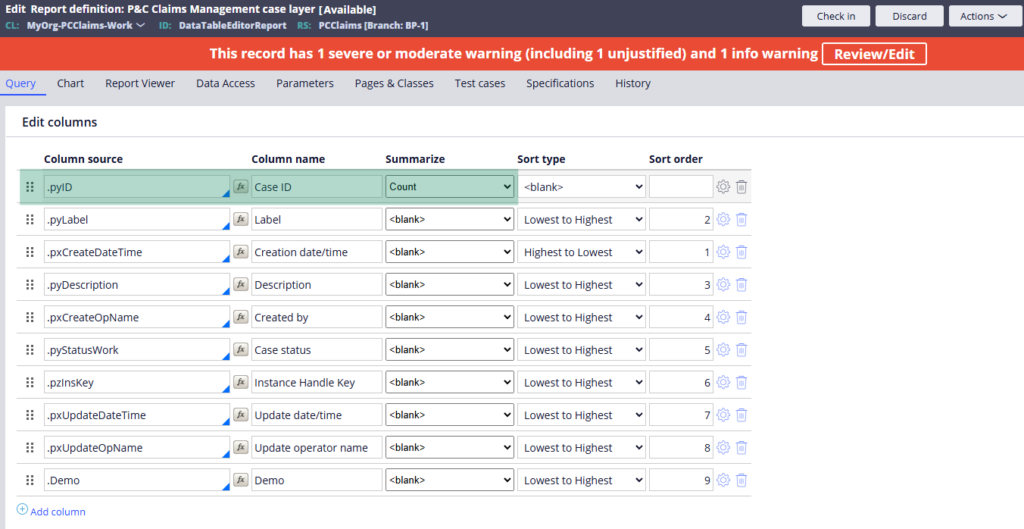1024x529 pixels.
Task: Expand the MyOrg-PCClaims-Work class chevron
Action: 140,25
